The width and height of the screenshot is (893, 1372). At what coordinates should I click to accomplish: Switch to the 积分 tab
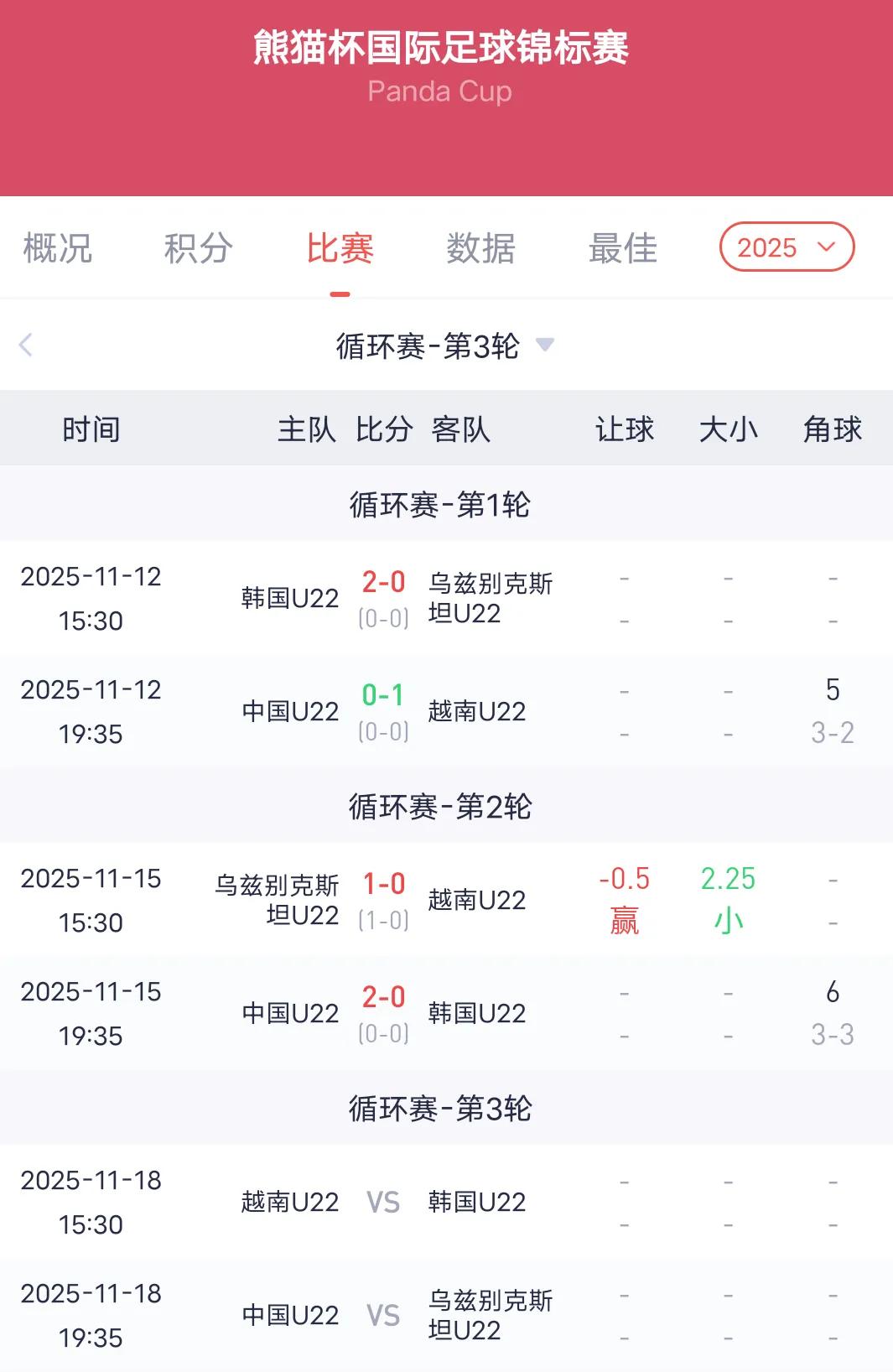point(198,248)
